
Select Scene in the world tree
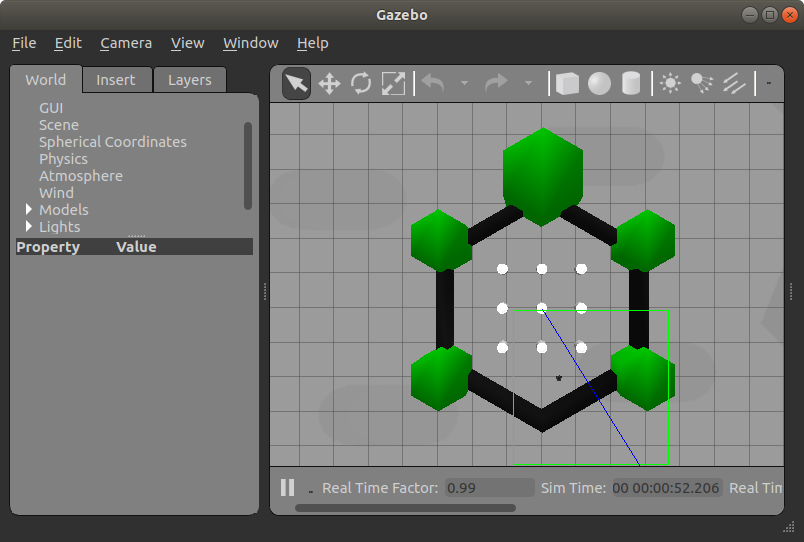(59, 125)
